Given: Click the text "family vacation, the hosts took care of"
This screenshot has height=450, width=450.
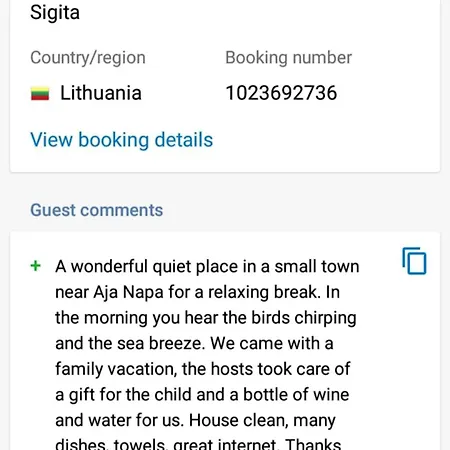Looking at the screenshot, I should coord(203,369).
